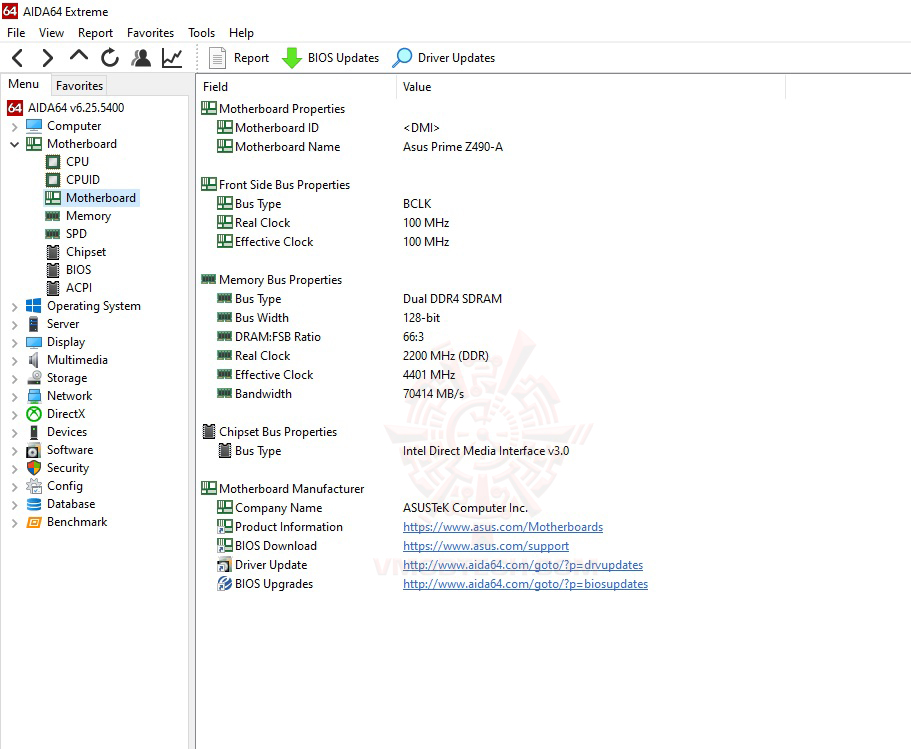Expand the Storage tree node
The width and height of the screenshot is (911, 749).
click(15, 378)
